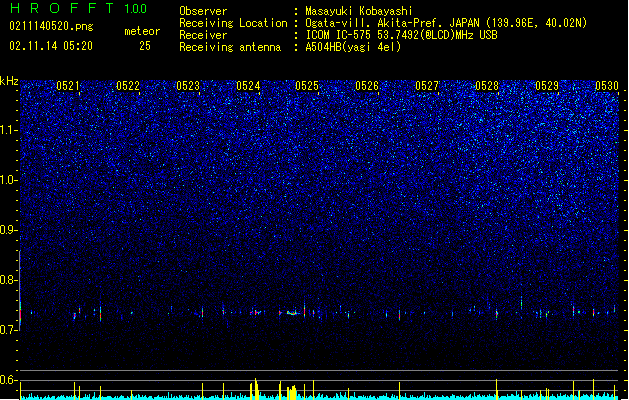Click the 0524 time marker
This screenshot has width=629, height=400.
(x=248, y=86)
